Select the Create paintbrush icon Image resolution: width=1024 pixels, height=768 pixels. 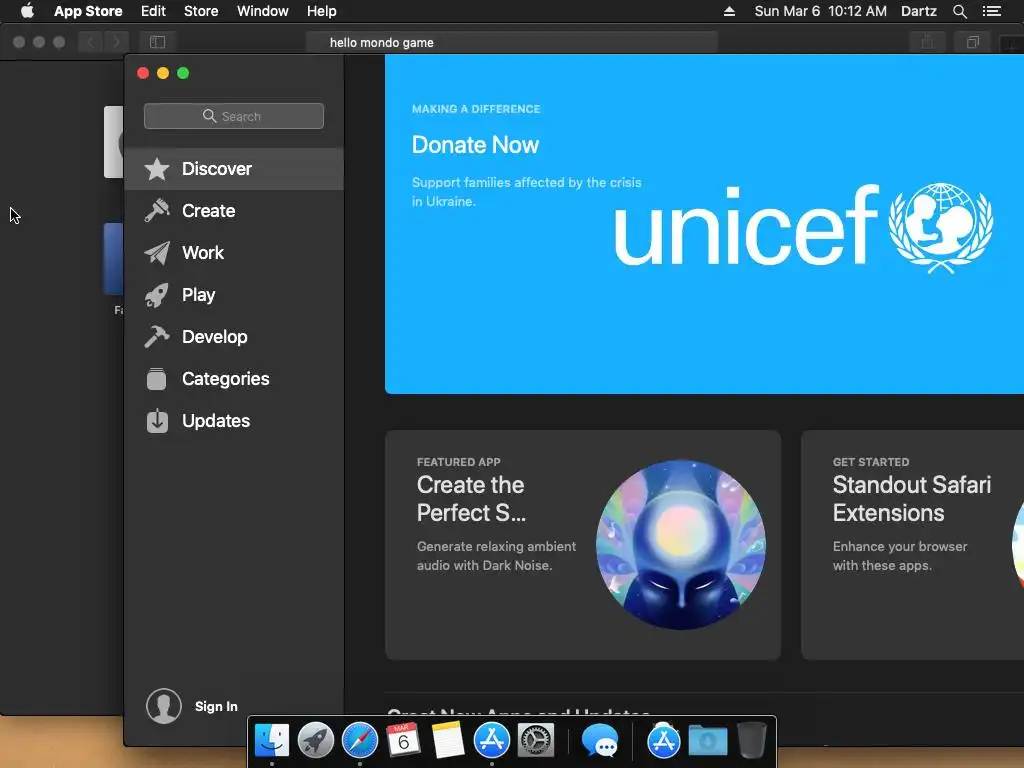pyautogui.click(x=157, y=211)
